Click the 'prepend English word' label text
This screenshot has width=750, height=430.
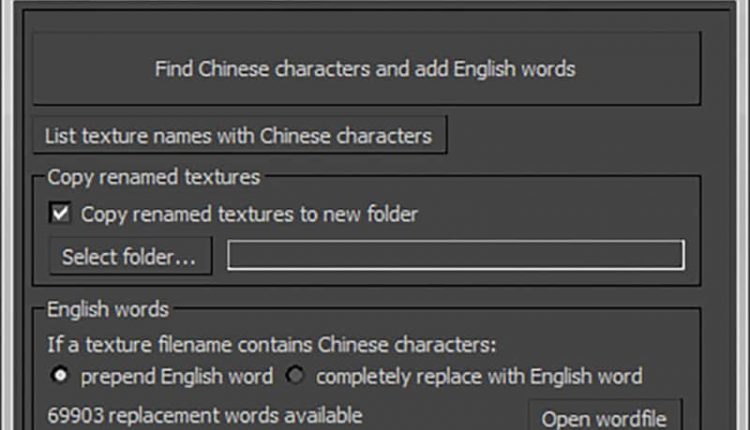coord(177,377)
